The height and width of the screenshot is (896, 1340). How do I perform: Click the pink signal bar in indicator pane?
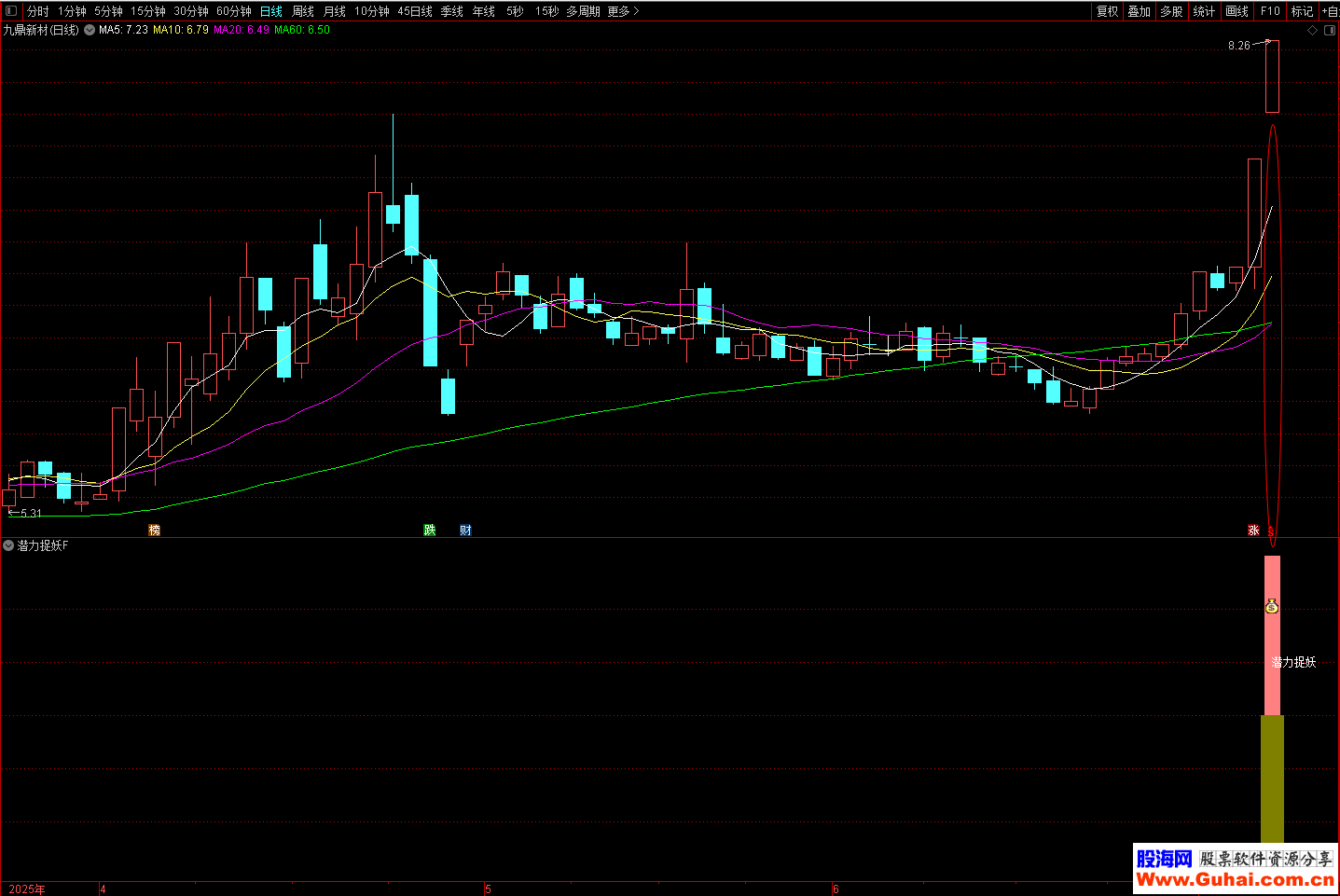tap(1272, 635)
